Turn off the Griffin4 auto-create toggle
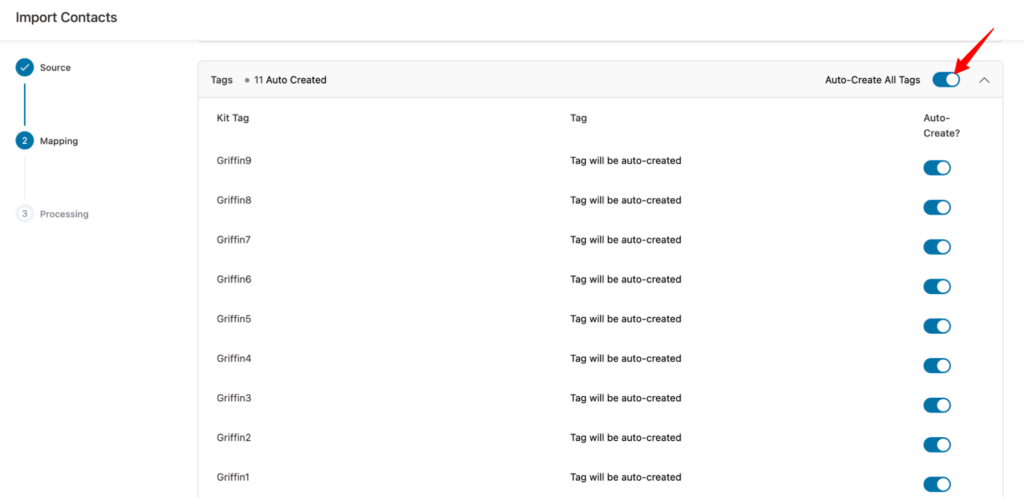The image size is (1024, 498). (x=937, y=366)
